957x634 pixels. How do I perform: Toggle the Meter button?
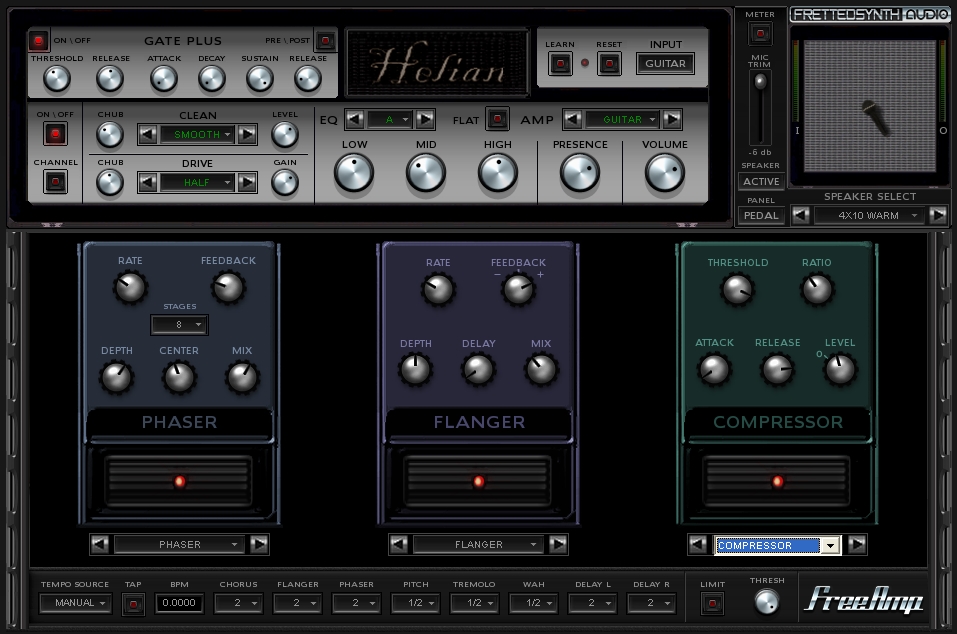click(760, 33)
